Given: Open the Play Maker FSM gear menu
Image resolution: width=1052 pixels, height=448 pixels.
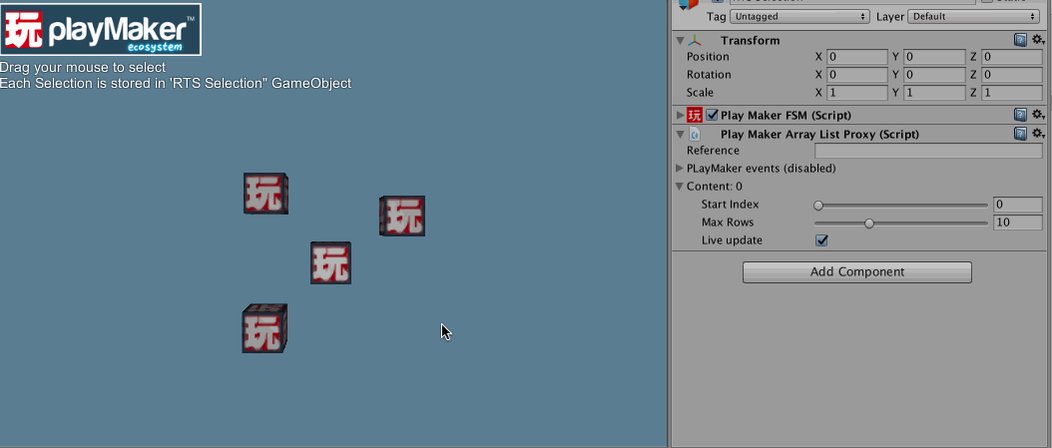Looking at the screenshot, I should 1038,115.
